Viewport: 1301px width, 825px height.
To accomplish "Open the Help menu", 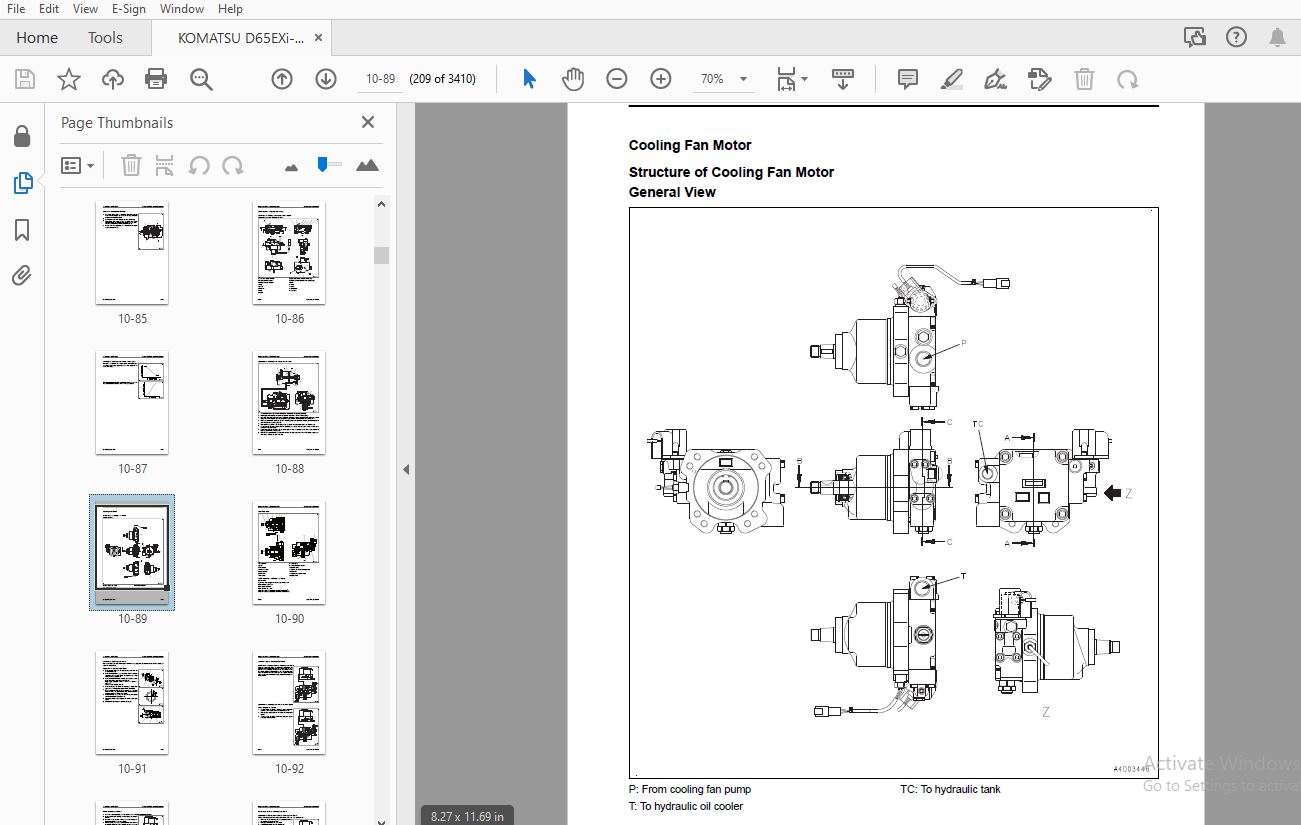I will 231,8.
